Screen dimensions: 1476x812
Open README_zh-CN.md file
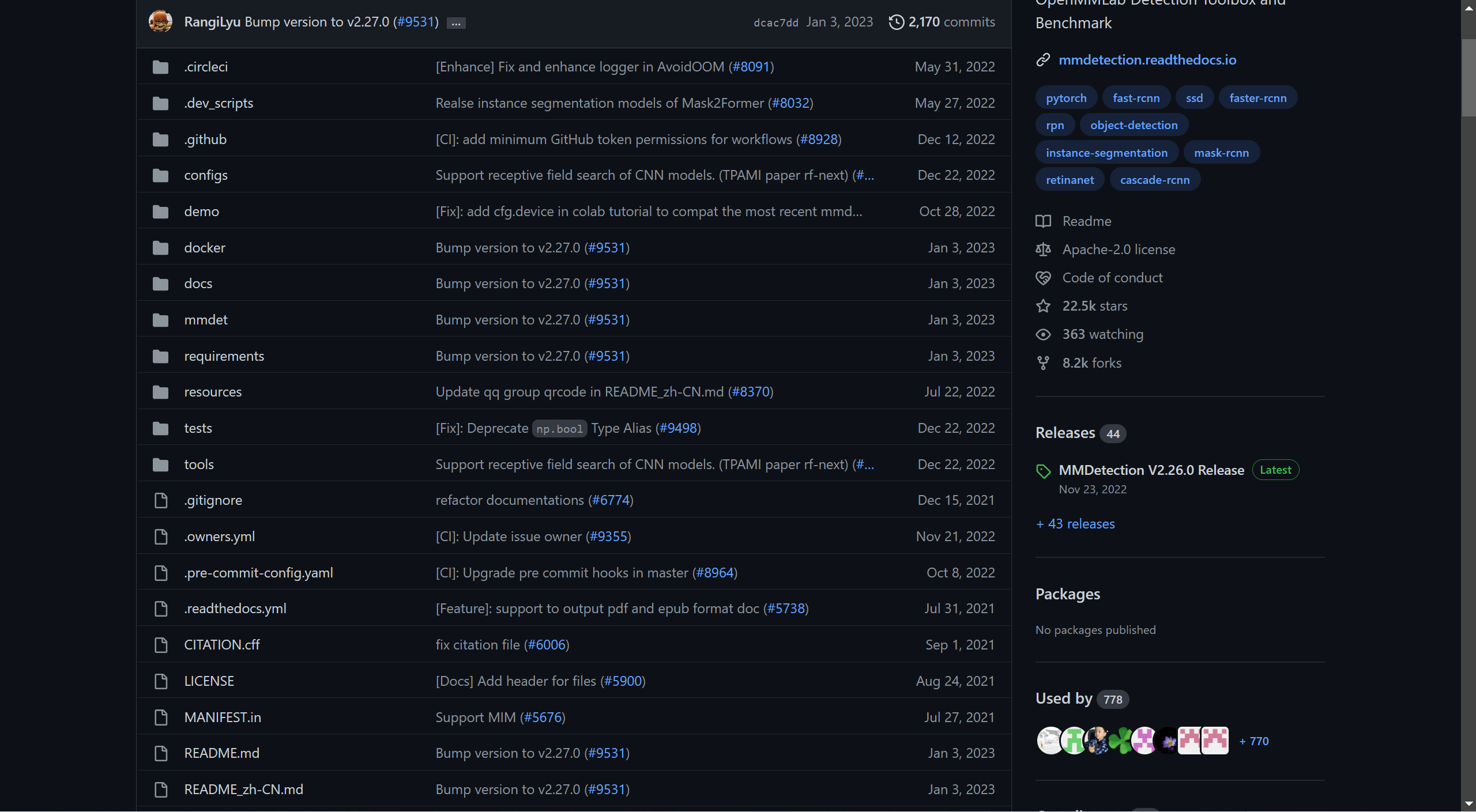coord(243,790)
